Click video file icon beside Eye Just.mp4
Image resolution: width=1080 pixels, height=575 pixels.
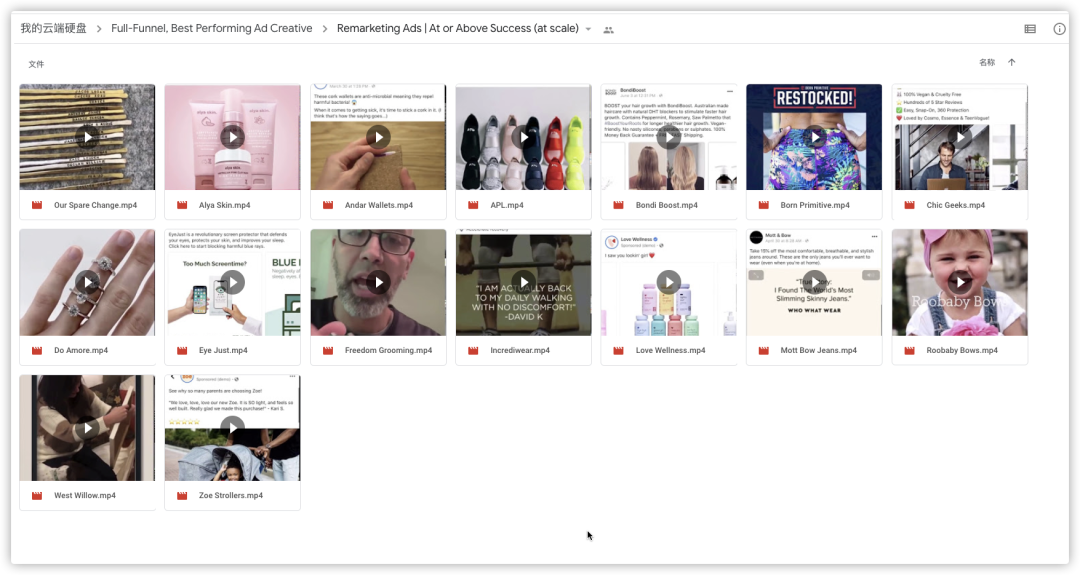(183, 351)
